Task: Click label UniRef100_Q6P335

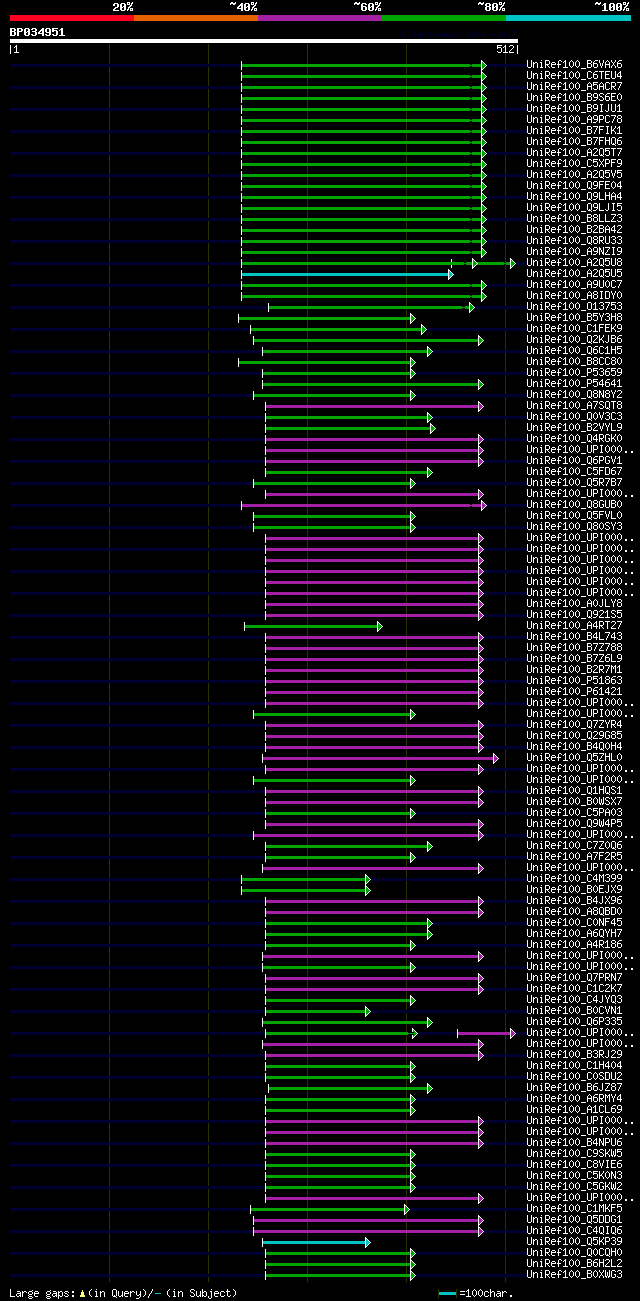Action: (x=574, y=1022)
